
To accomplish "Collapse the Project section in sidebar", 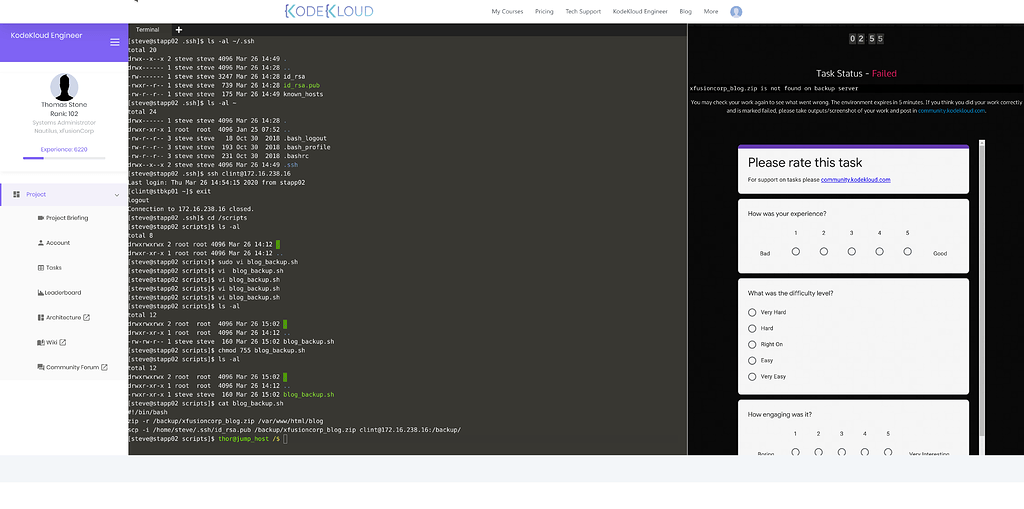I will (117, 195).
